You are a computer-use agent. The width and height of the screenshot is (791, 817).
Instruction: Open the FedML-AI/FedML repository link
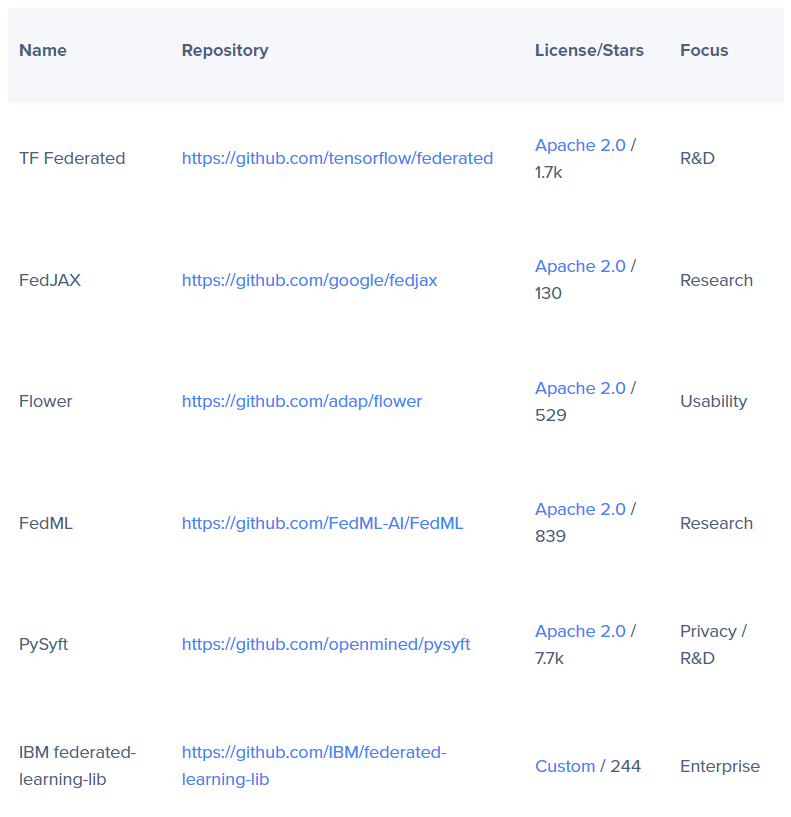click(322, 523)
